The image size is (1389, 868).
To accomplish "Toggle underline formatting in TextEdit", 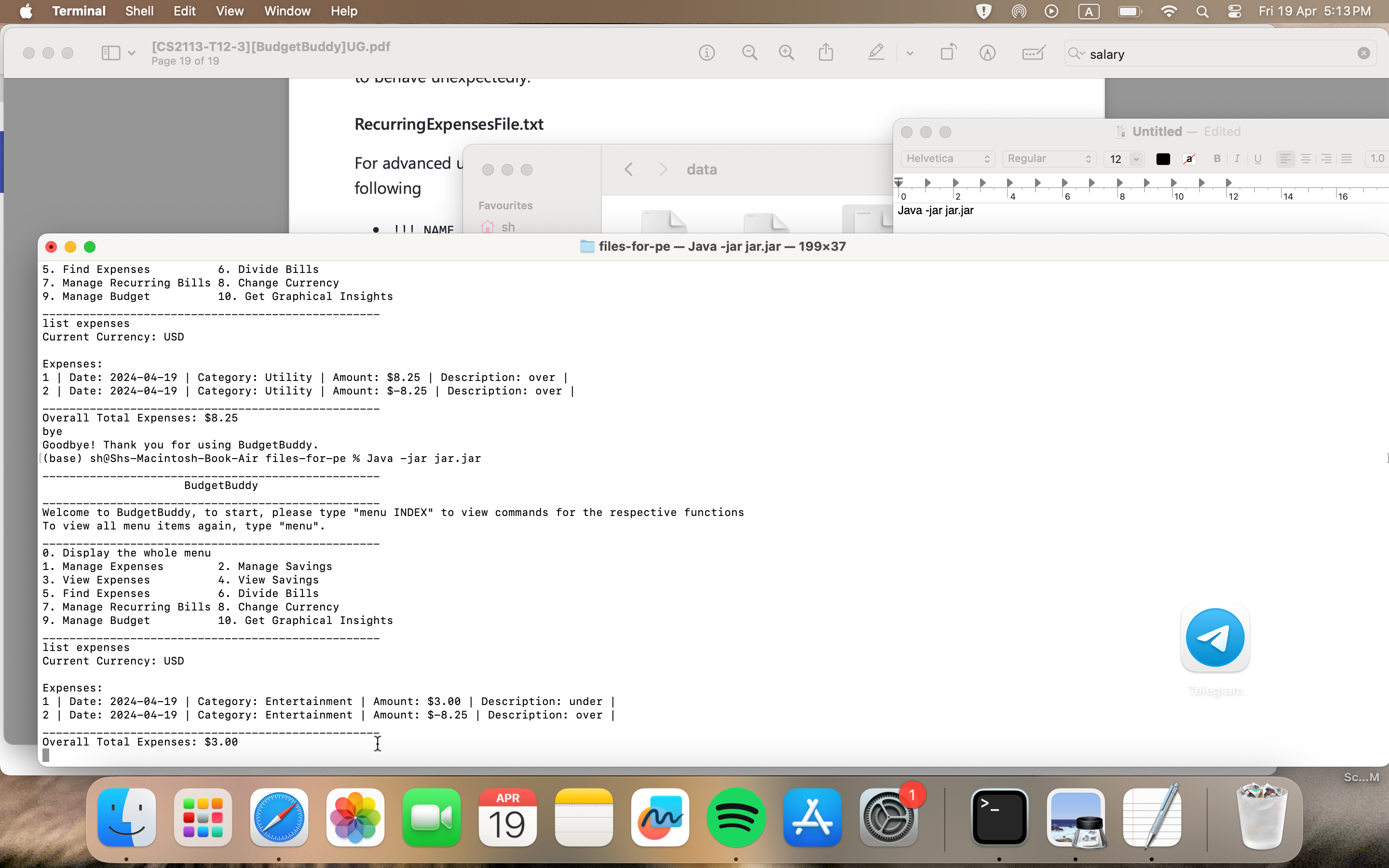I will (x=1257, y=159).
